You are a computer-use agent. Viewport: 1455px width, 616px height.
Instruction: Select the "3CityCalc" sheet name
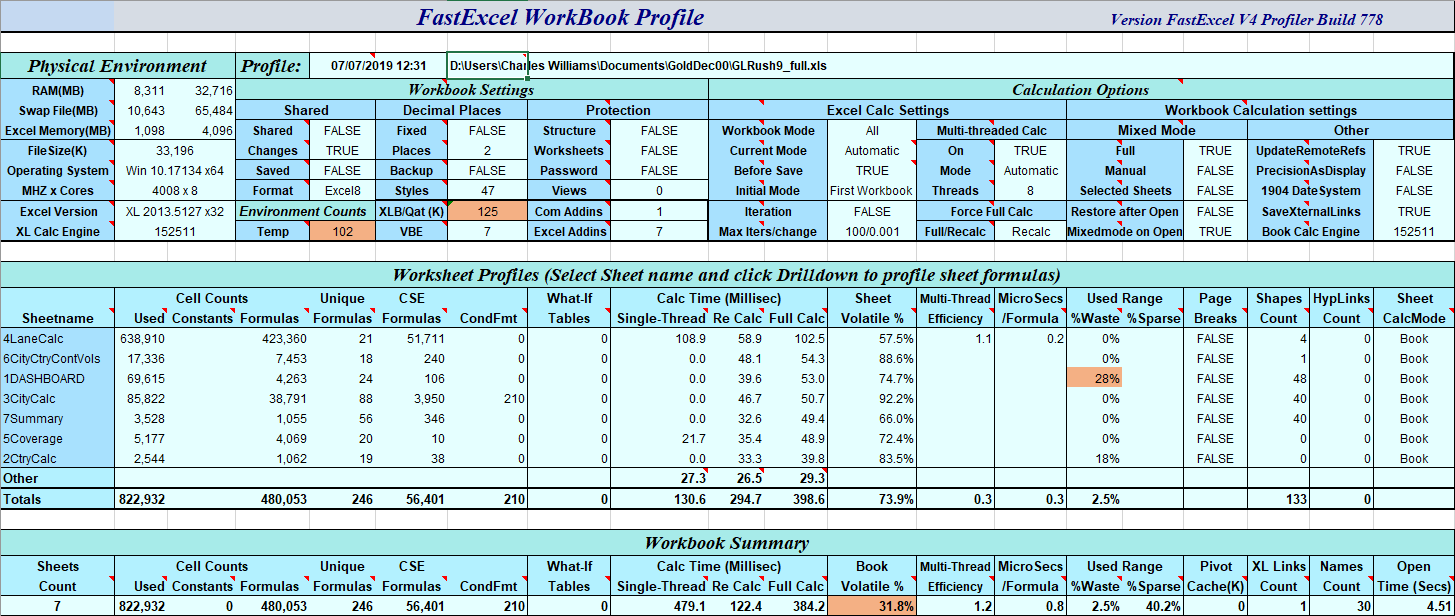pyautogui.click(x=57, y=398)
